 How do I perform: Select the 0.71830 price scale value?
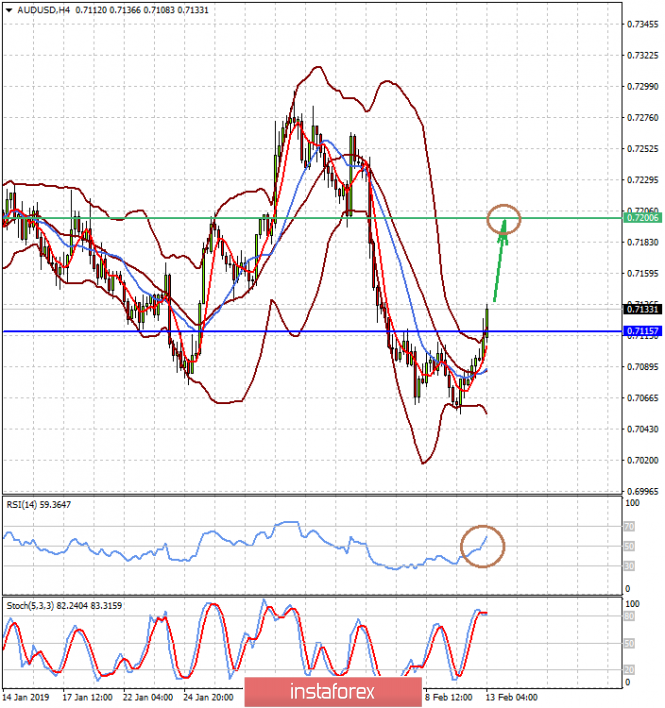643,242
